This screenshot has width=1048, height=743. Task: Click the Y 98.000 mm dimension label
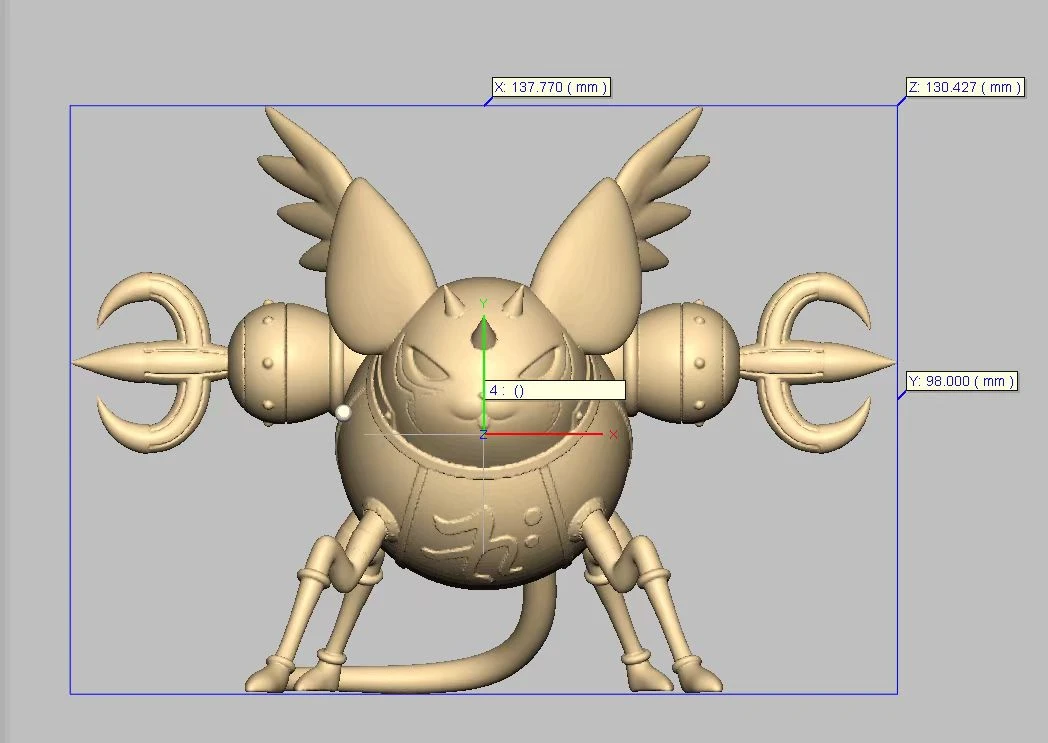pos(961,381)
